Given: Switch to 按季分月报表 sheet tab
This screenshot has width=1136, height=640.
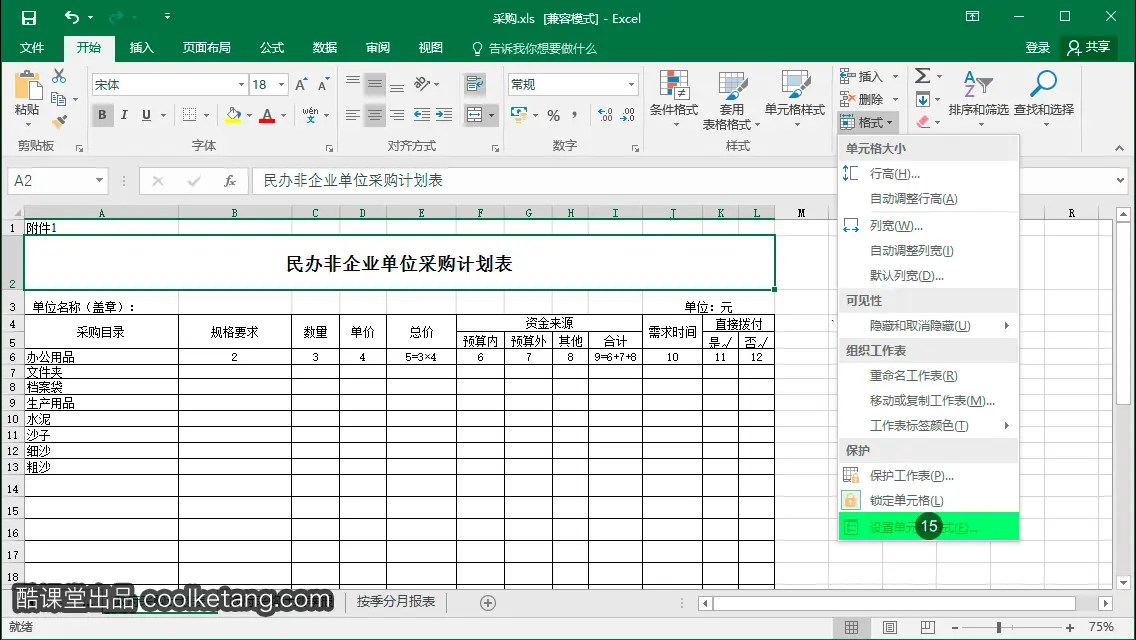Looking at the screenshot, I should click(396, 602).
